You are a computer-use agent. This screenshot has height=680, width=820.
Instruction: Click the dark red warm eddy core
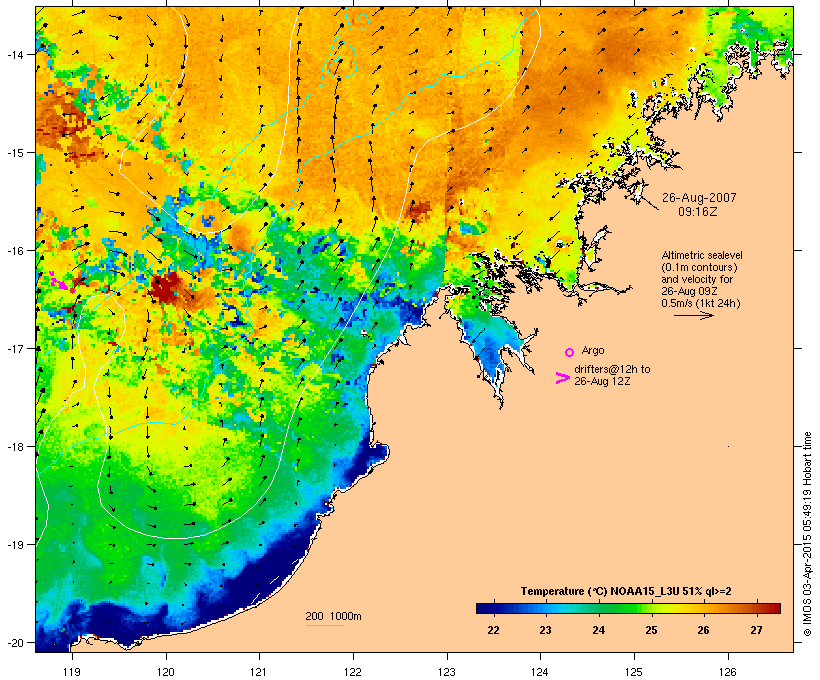164,288
